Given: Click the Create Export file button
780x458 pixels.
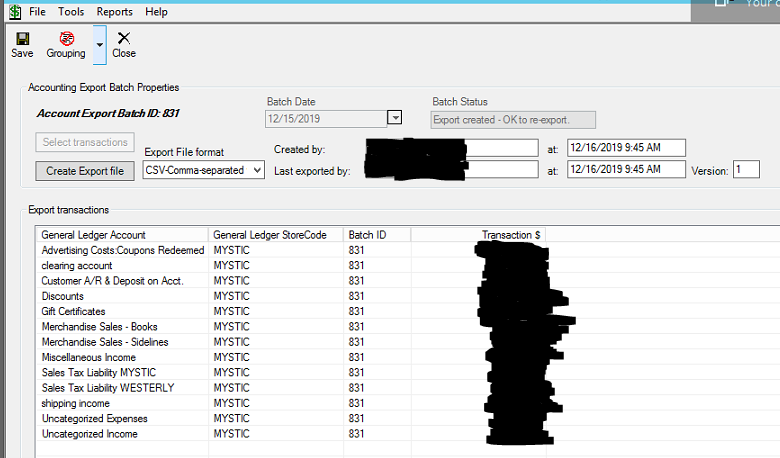Looking at the screenshot, I should [85, 171].
